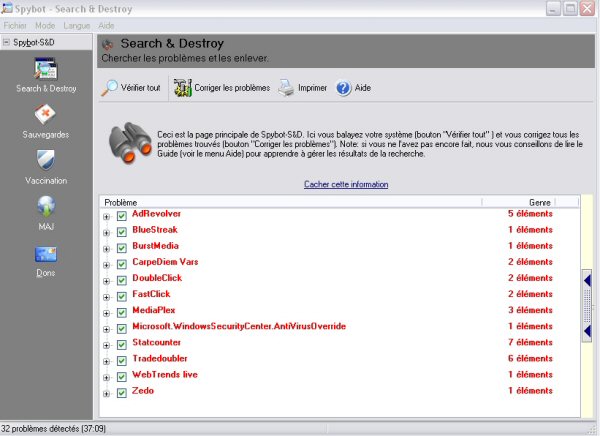Open Search & Destroy sidebar icon
The height and width of the screenshot is (436, 600).
46,69
